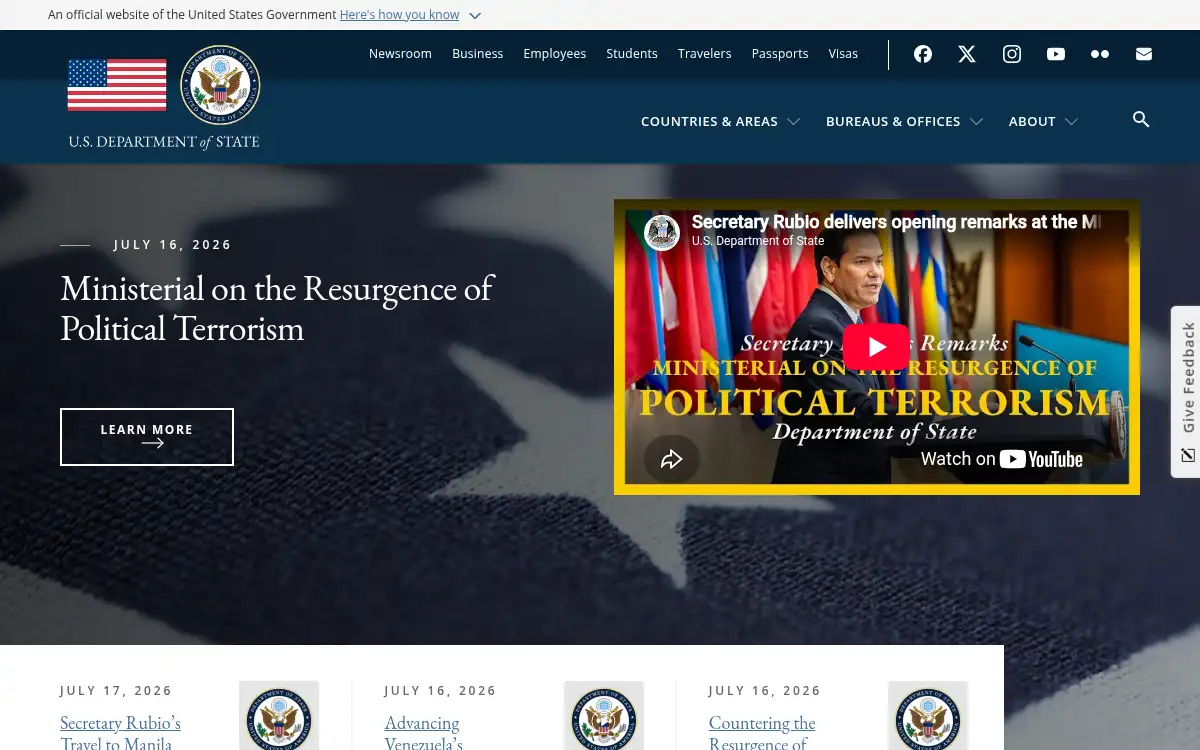1200x750 pixels.
Task: Open Employees page
Action: [554, 54]
